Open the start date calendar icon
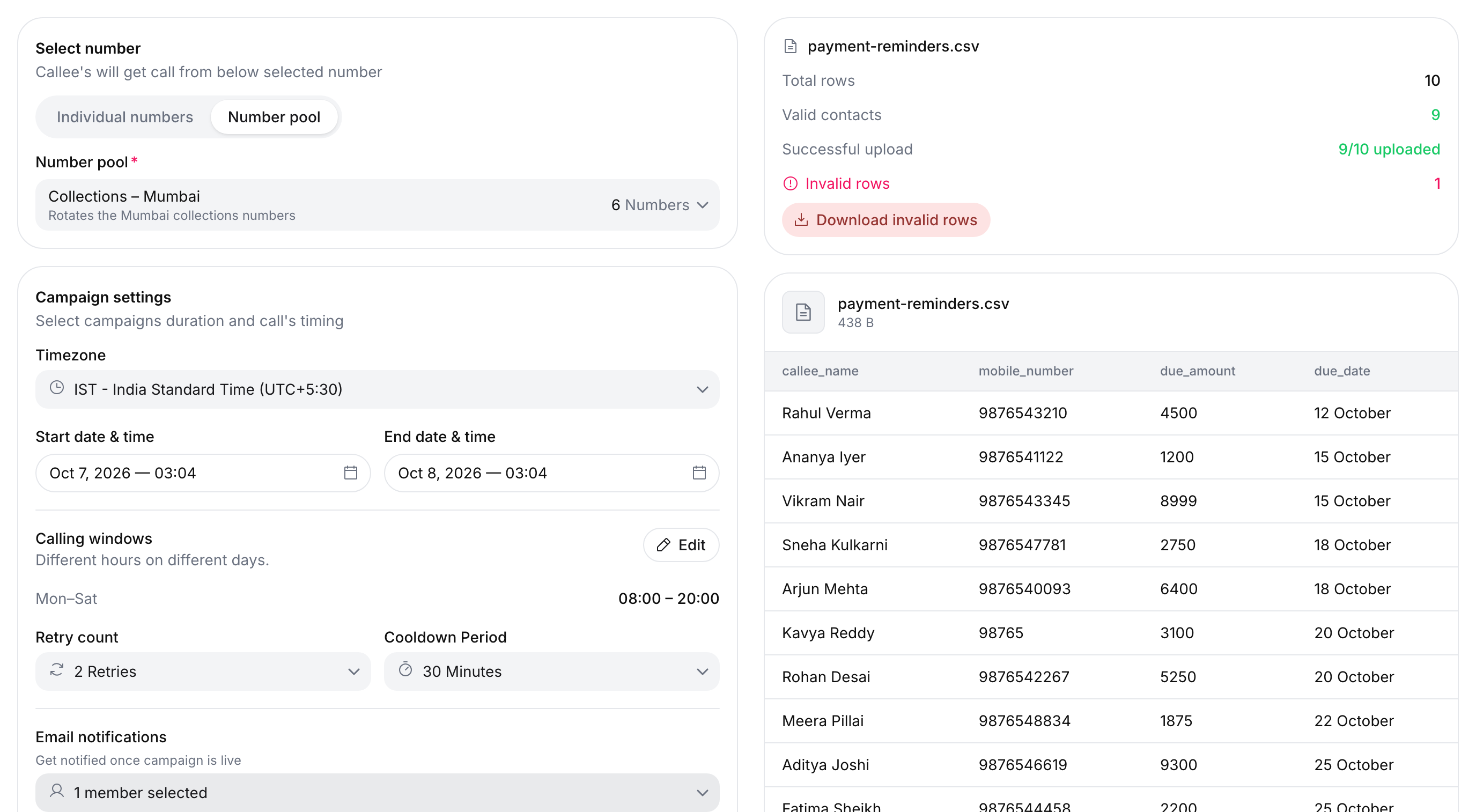Viewport: 1476px width, 812px height. pos(351,473)
